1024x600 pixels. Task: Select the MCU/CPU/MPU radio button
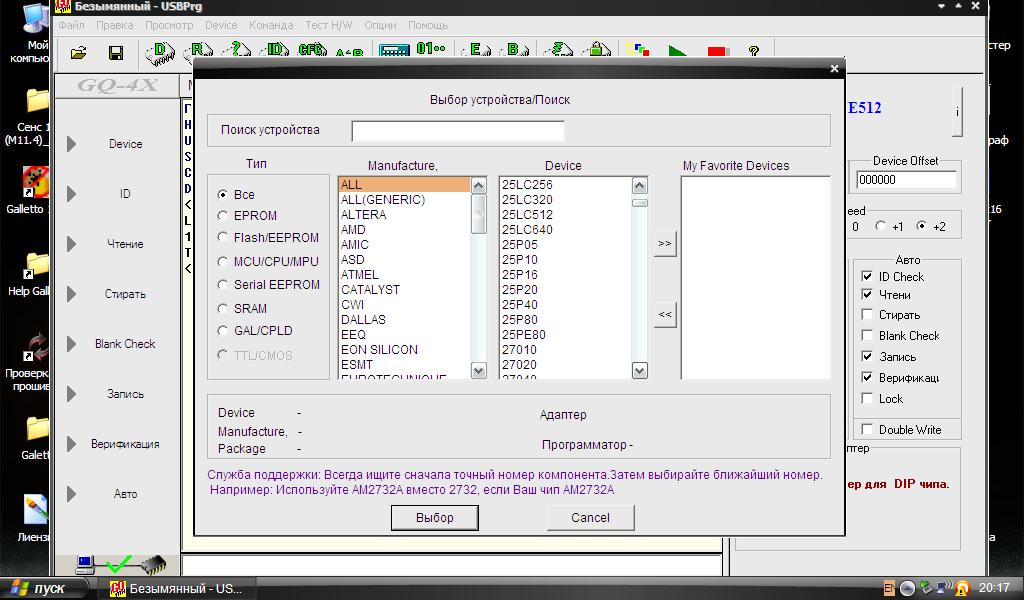223,261
